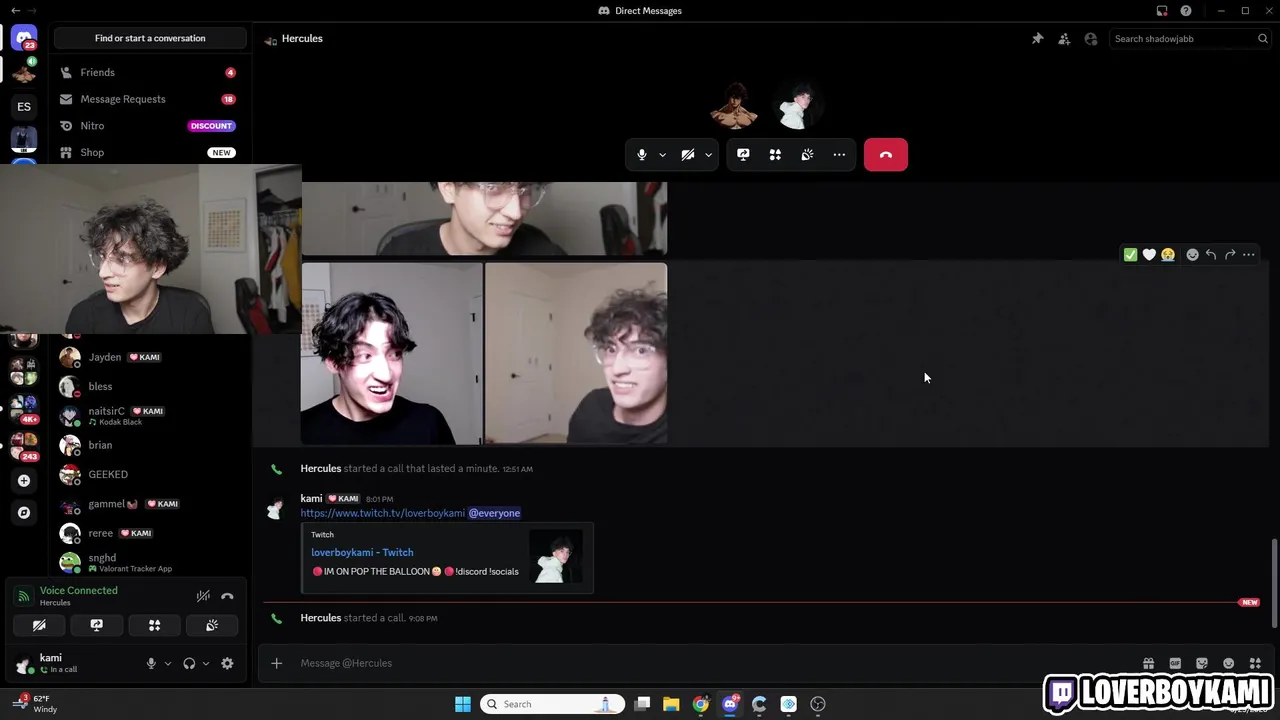This screenshot has height=720, width=1280.
Task: Share screen from voice panel
Action: pyautogui.click(x=97, y=625)
